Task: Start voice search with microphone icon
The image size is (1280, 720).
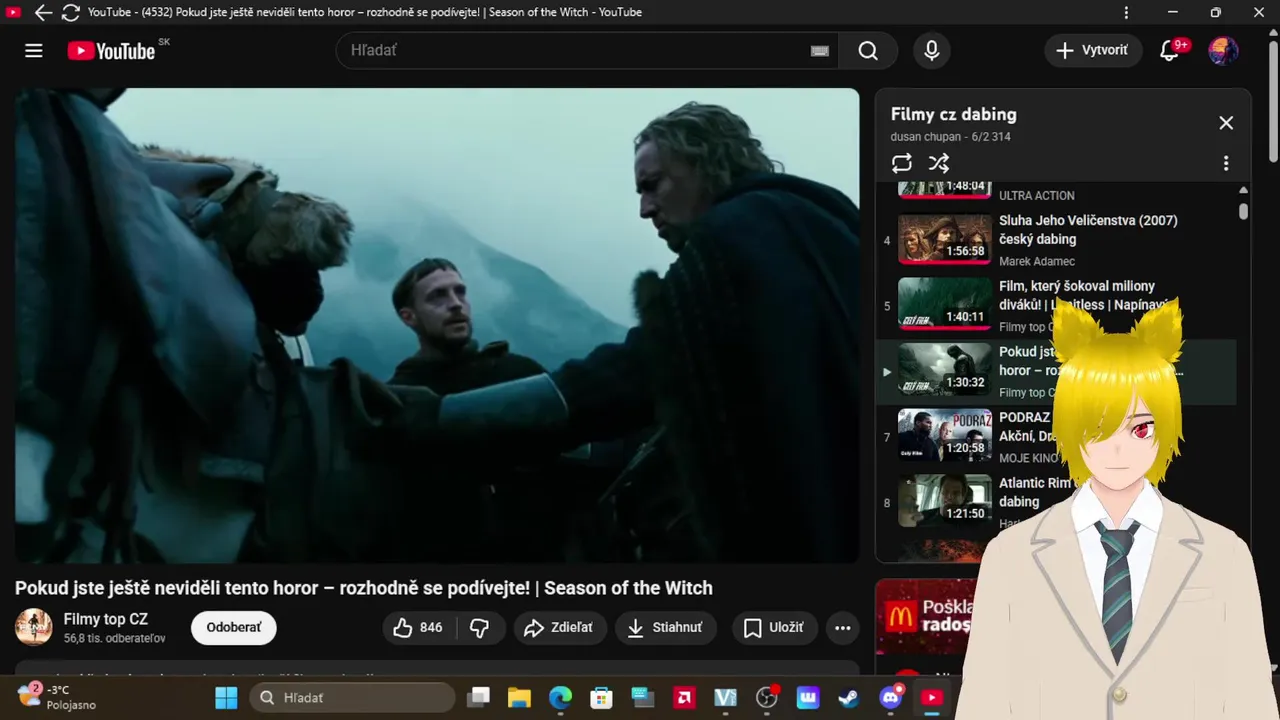Action: click(x=932, y=51)
